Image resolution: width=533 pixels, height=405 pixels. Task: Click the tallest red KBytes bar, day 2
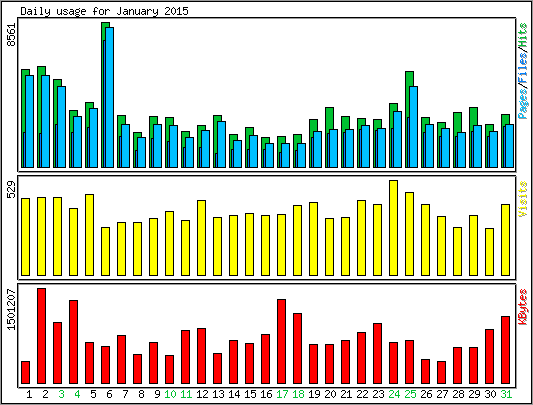pos(41,336)
